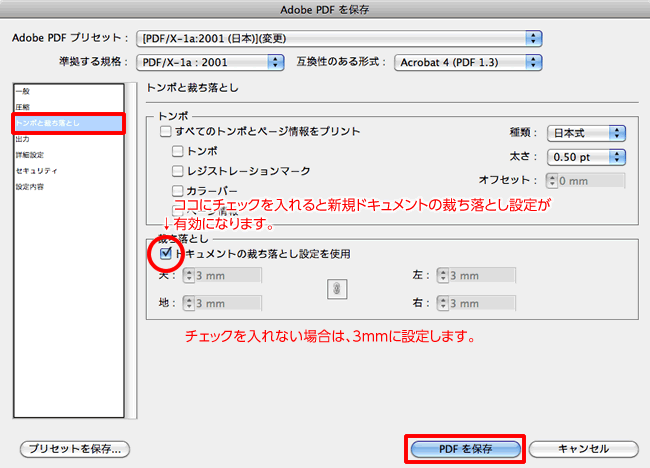Click the PDF を保存 button

pyautogui.click(x=466, y=449)
